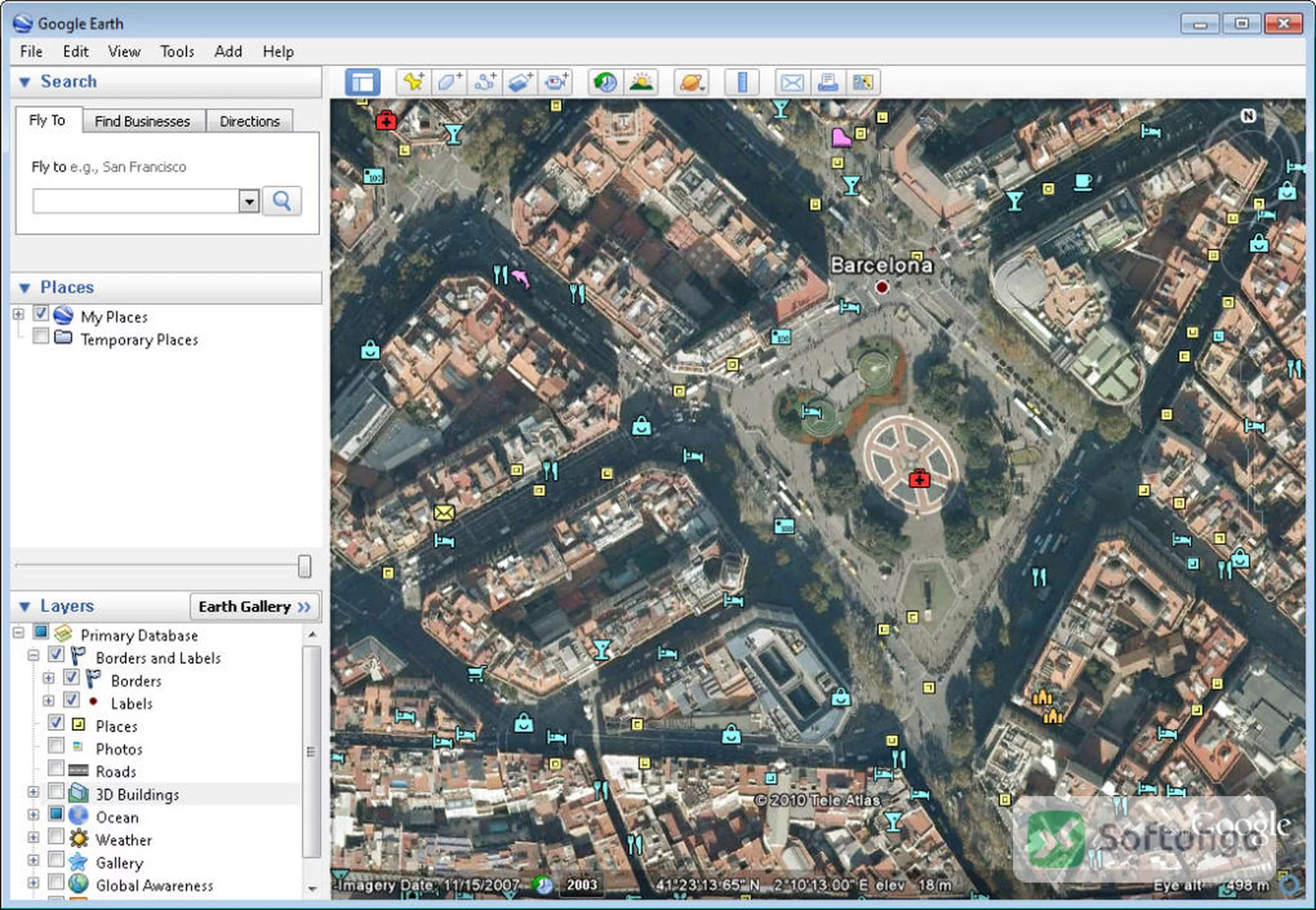Enable the 3D Buildings layer checkbox
Screen dimensions: 1316x910
[x=56, y=791]
